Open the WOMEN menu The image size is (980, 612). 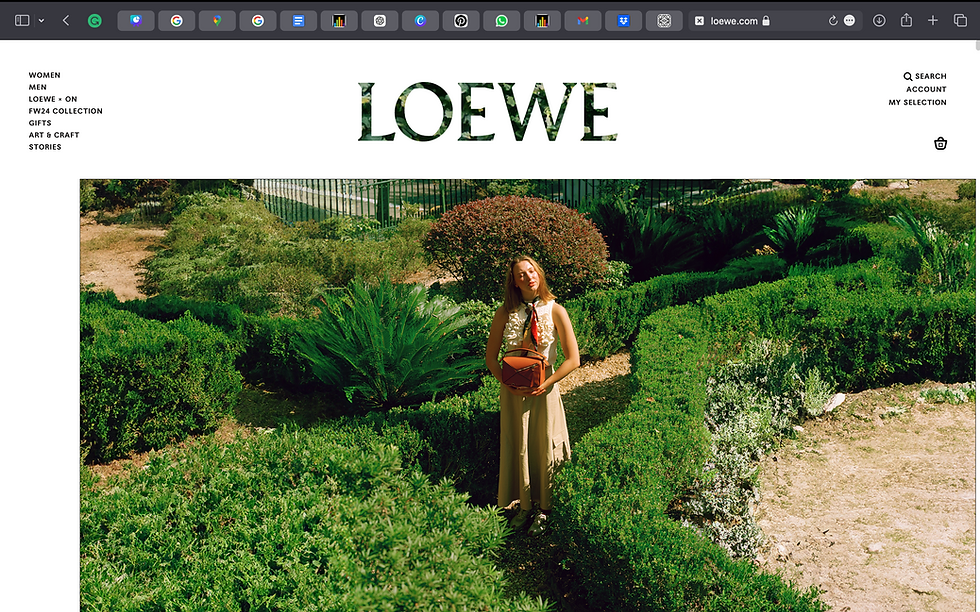click(44, 75)
